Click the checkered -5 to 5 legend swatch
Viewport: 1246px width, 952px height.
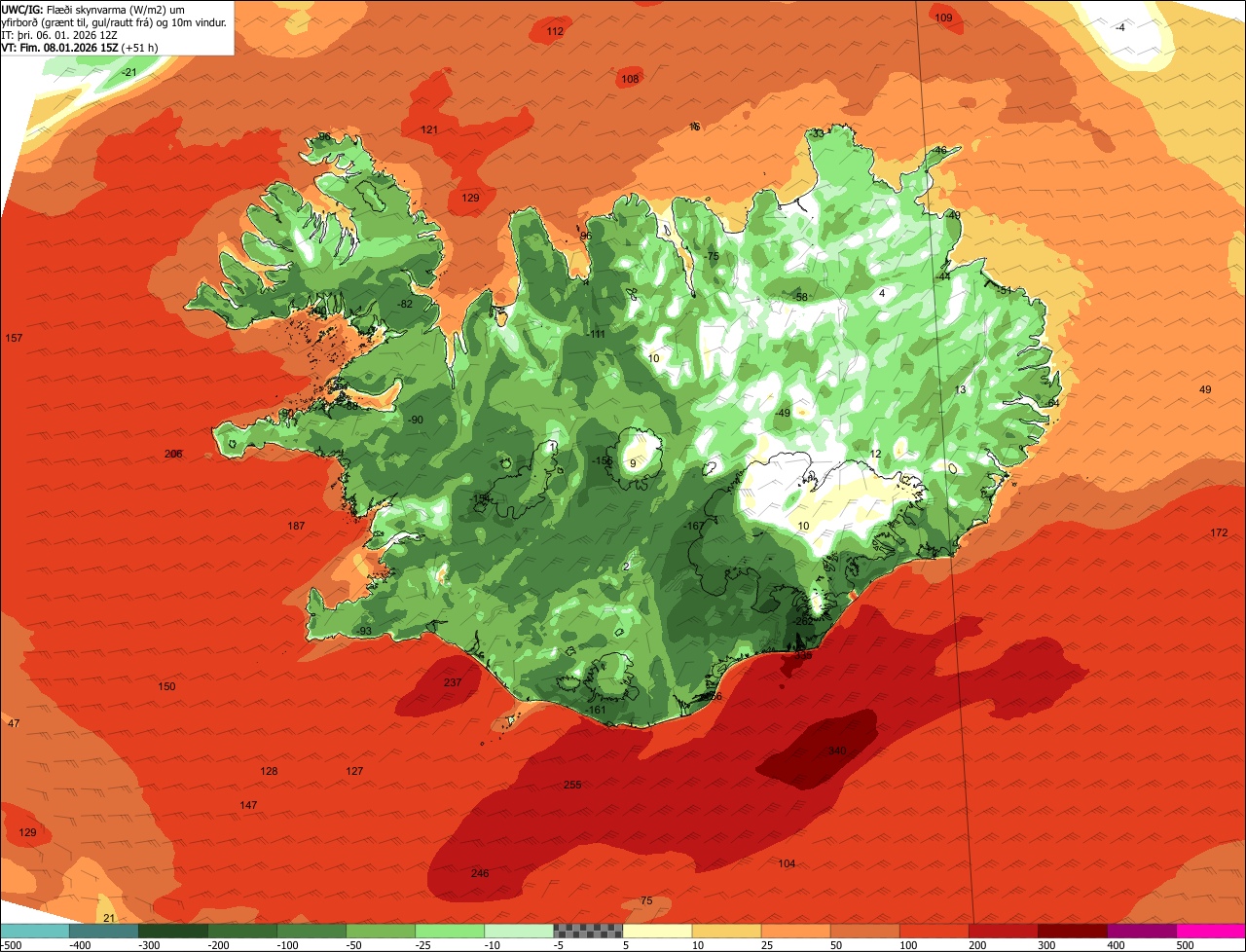pos(588,931)
